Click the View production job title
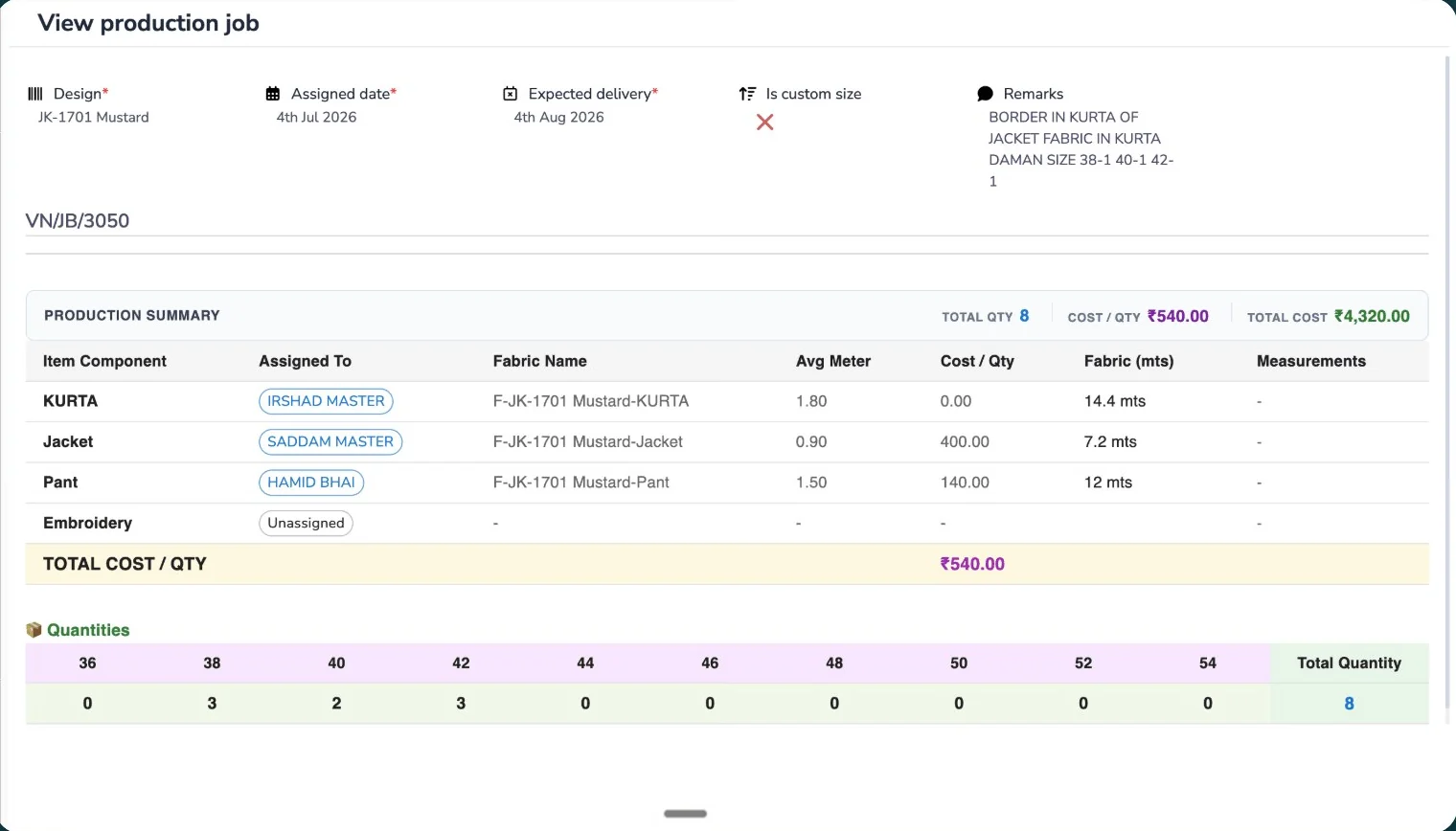Image resolution: width=1456 pixels, height=831 pixels. click(148, 23)
